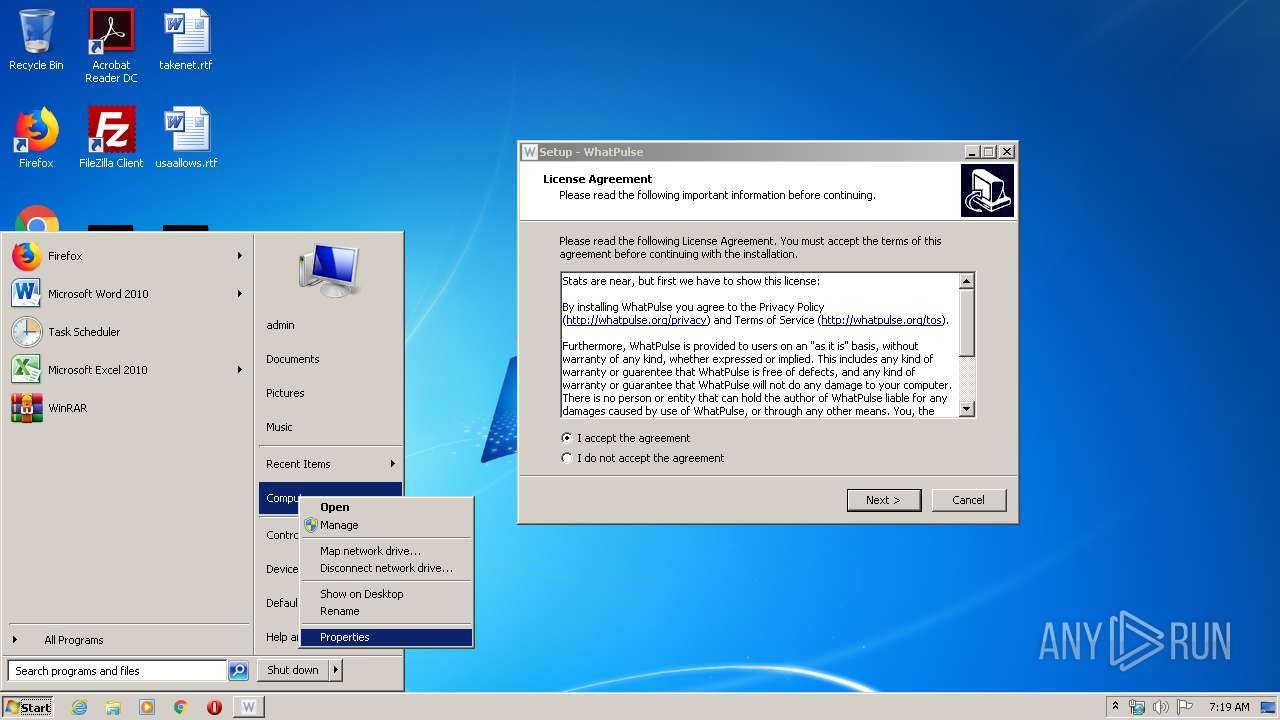The width and height of the screenshot is (1280, 720).
Task: Launch WinRAR from the Start menu
Action: [x=127, y=408]
